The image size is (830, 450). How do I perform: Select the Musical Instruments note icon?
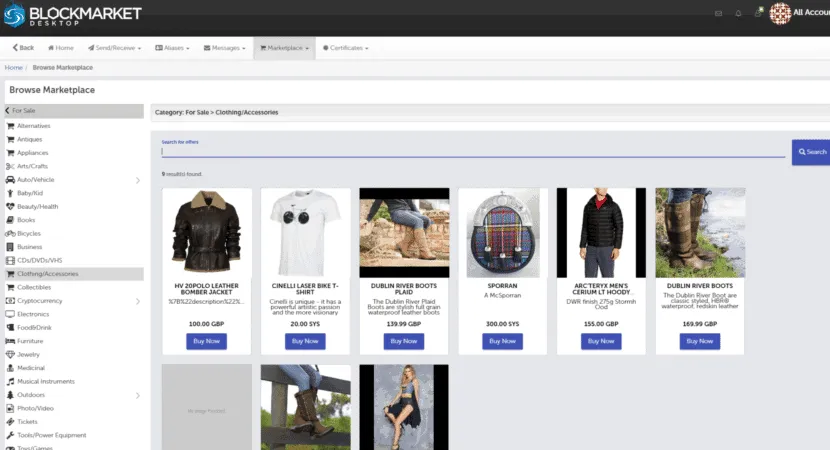pos(10,381)
